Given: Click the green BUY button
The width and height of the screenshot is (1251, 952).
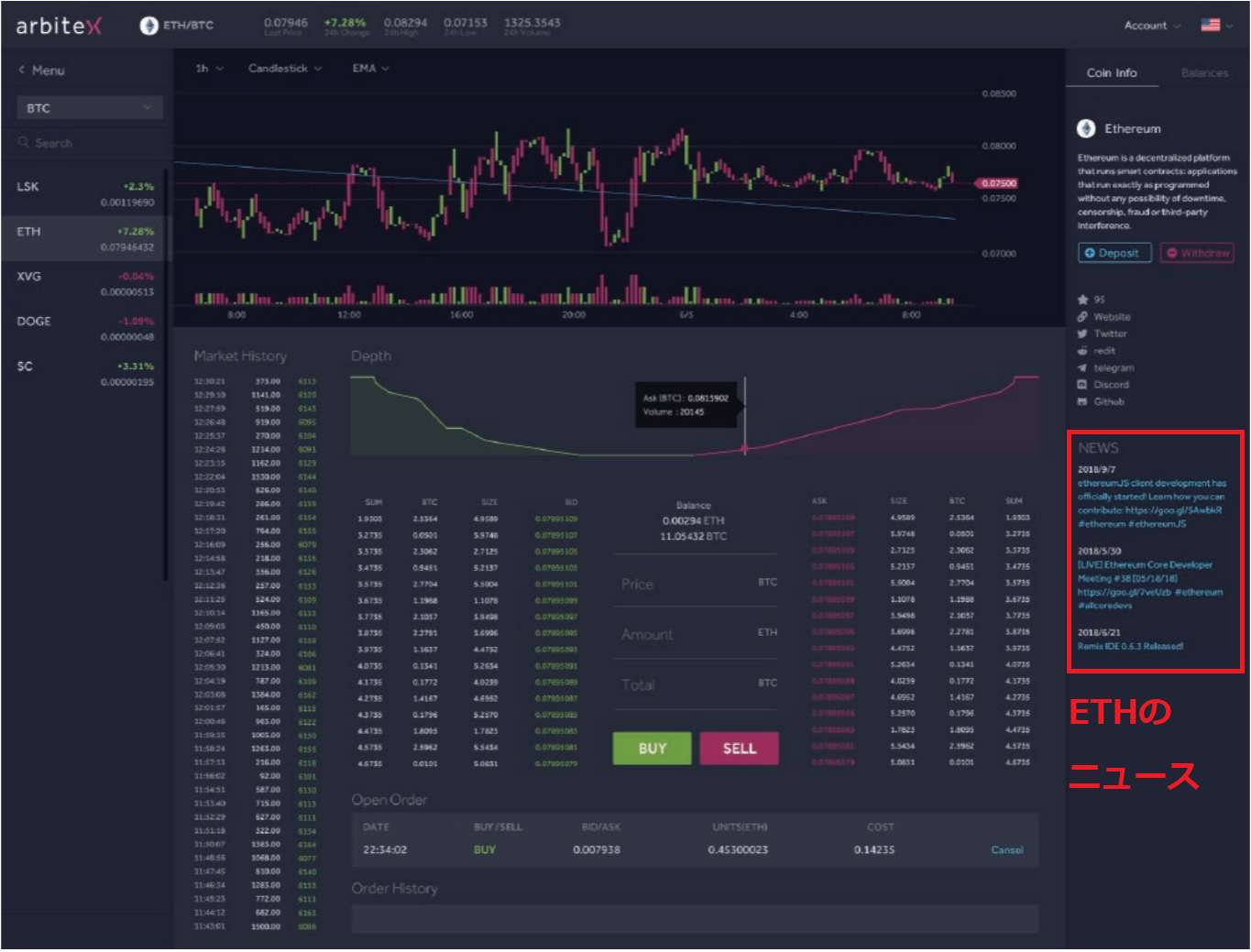Looking at the screenshot, I should point(653,748).
